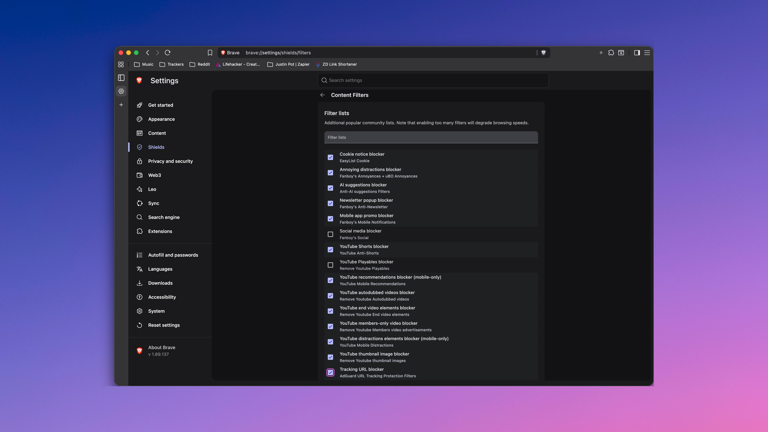Open the Leo settings section
768x432 pixels.
click(152, 189)
